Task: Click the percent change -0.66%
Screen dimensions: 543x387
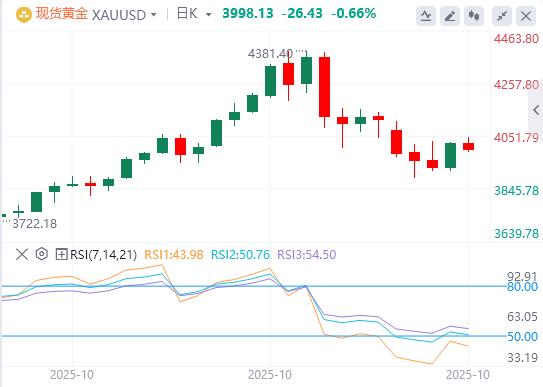Action: 354,14
